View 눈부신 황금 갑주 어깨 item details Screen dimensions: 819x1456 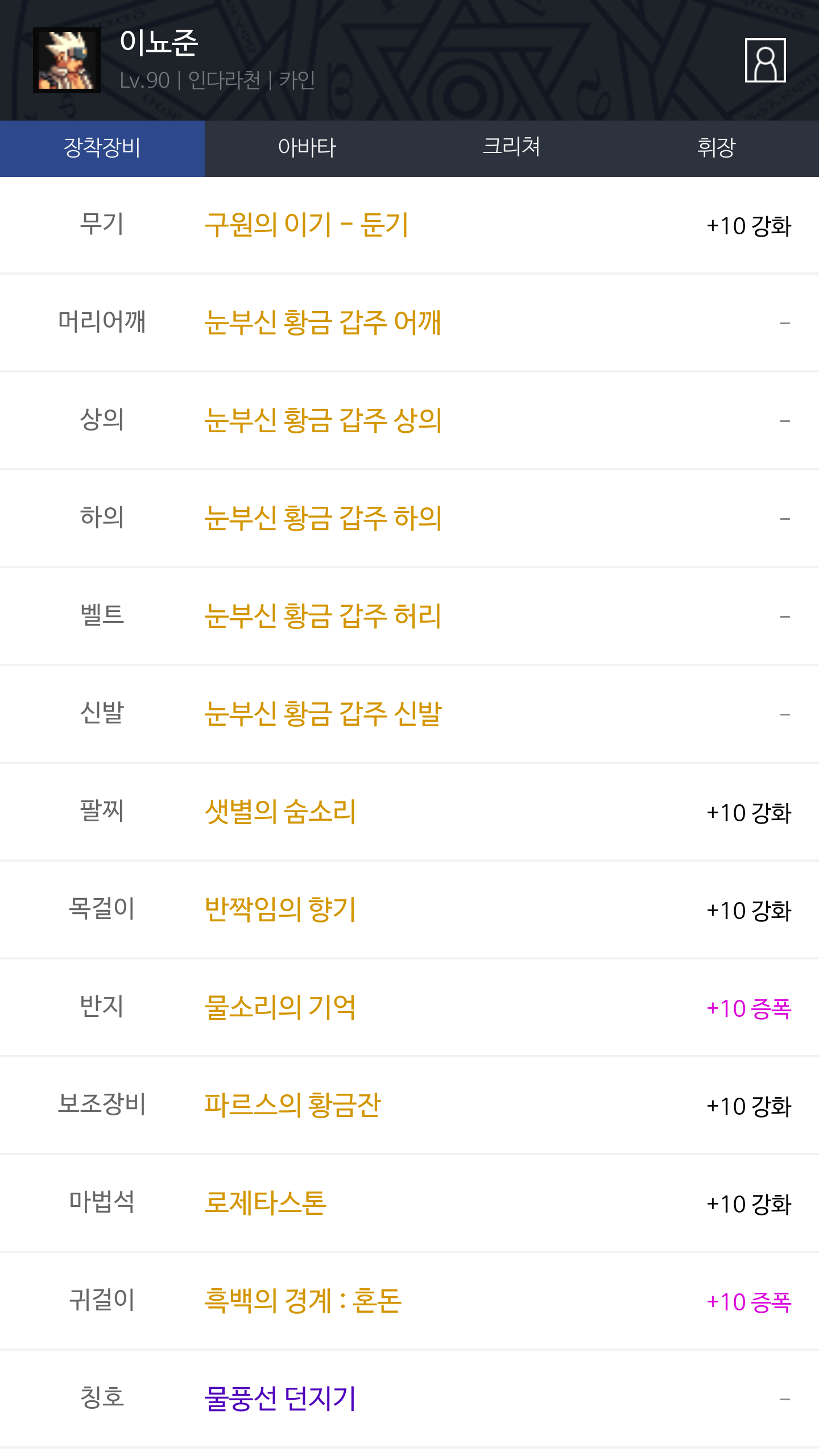322,322
